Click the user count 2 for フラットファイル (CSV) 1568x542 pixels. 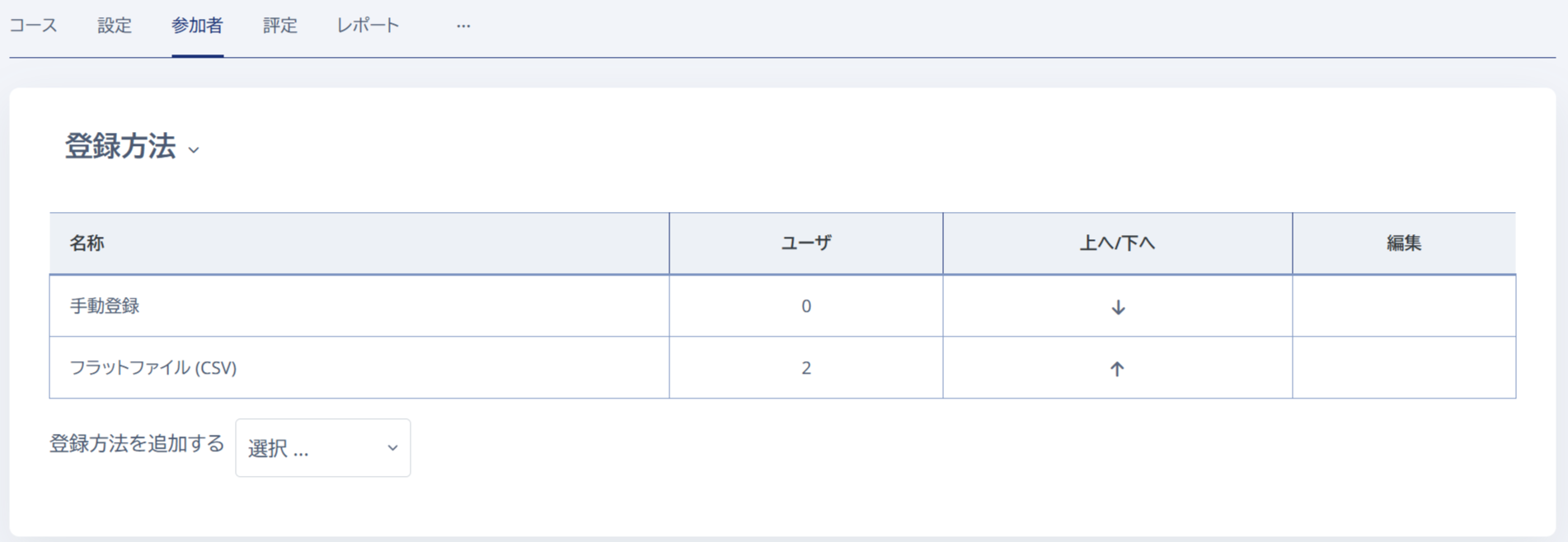[805, 368]
